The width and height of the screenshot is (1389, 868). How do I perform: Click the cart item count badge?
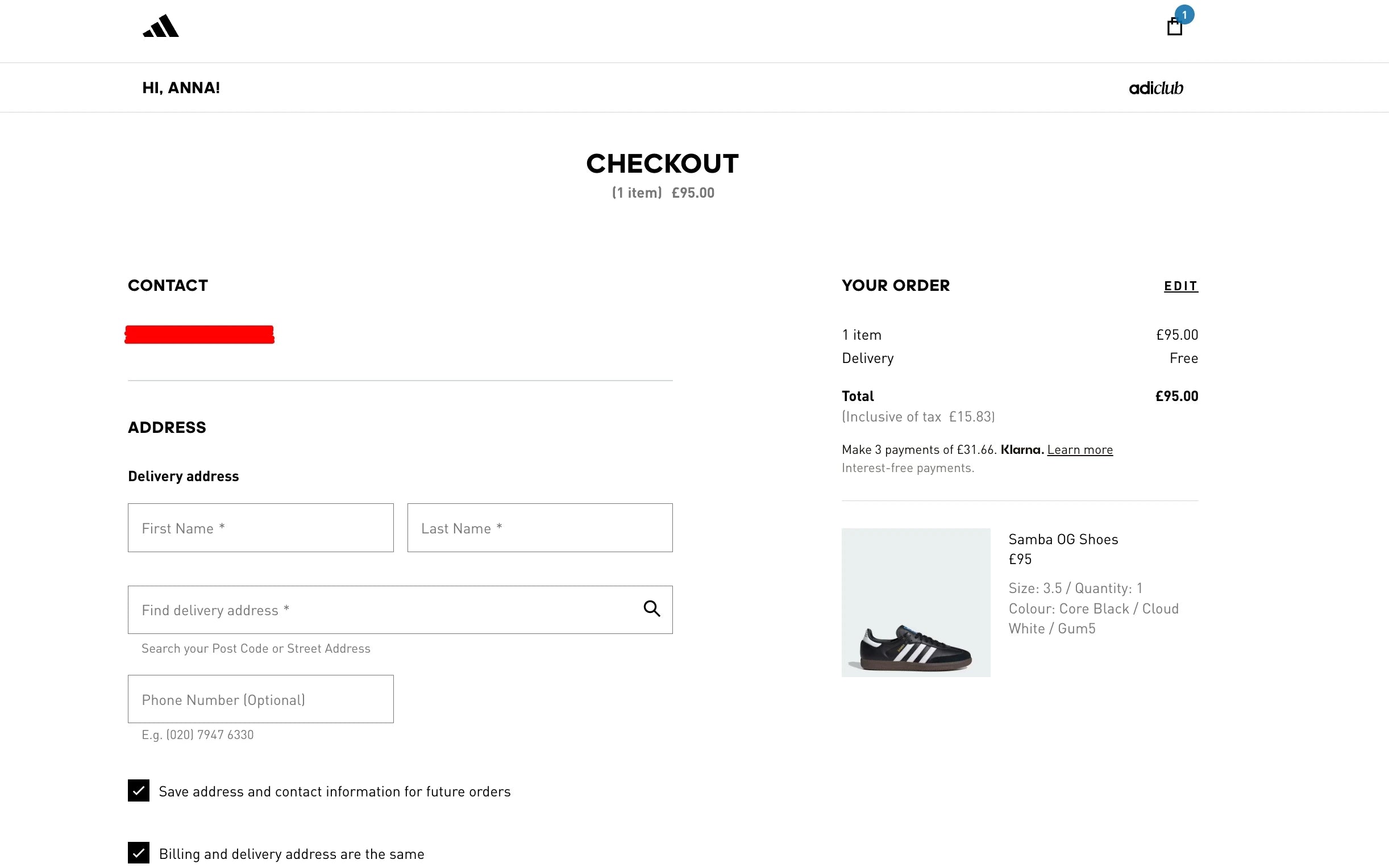click(1184, 15)
